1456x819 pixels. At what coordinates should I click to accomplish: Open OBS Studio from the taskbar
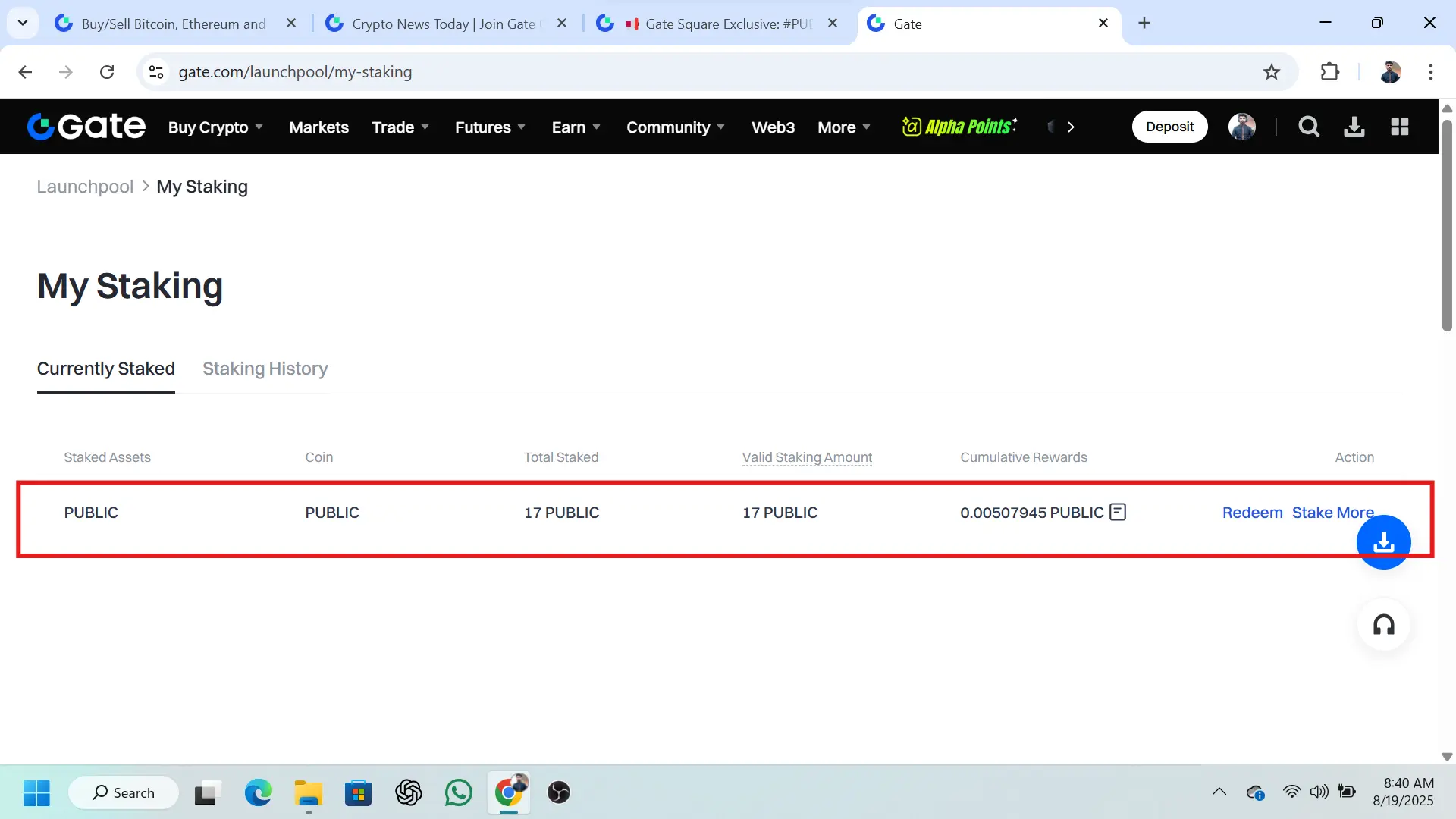(x=558, y=792)
